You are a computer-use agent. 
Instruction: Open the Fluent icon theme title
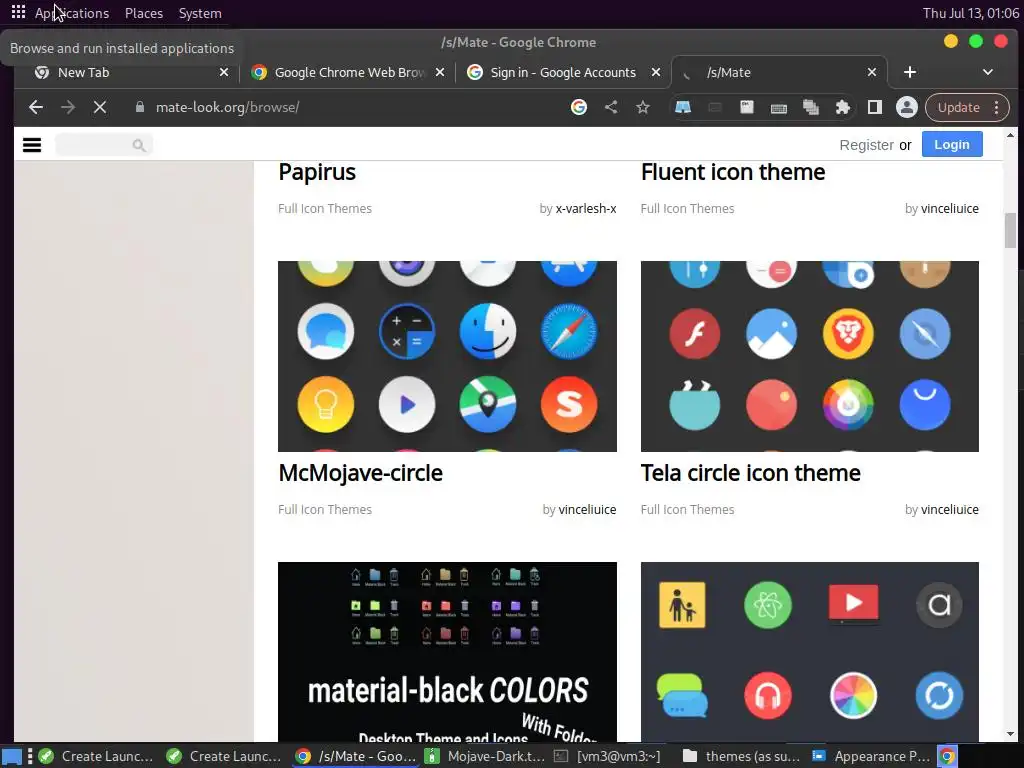click(733, 172)
